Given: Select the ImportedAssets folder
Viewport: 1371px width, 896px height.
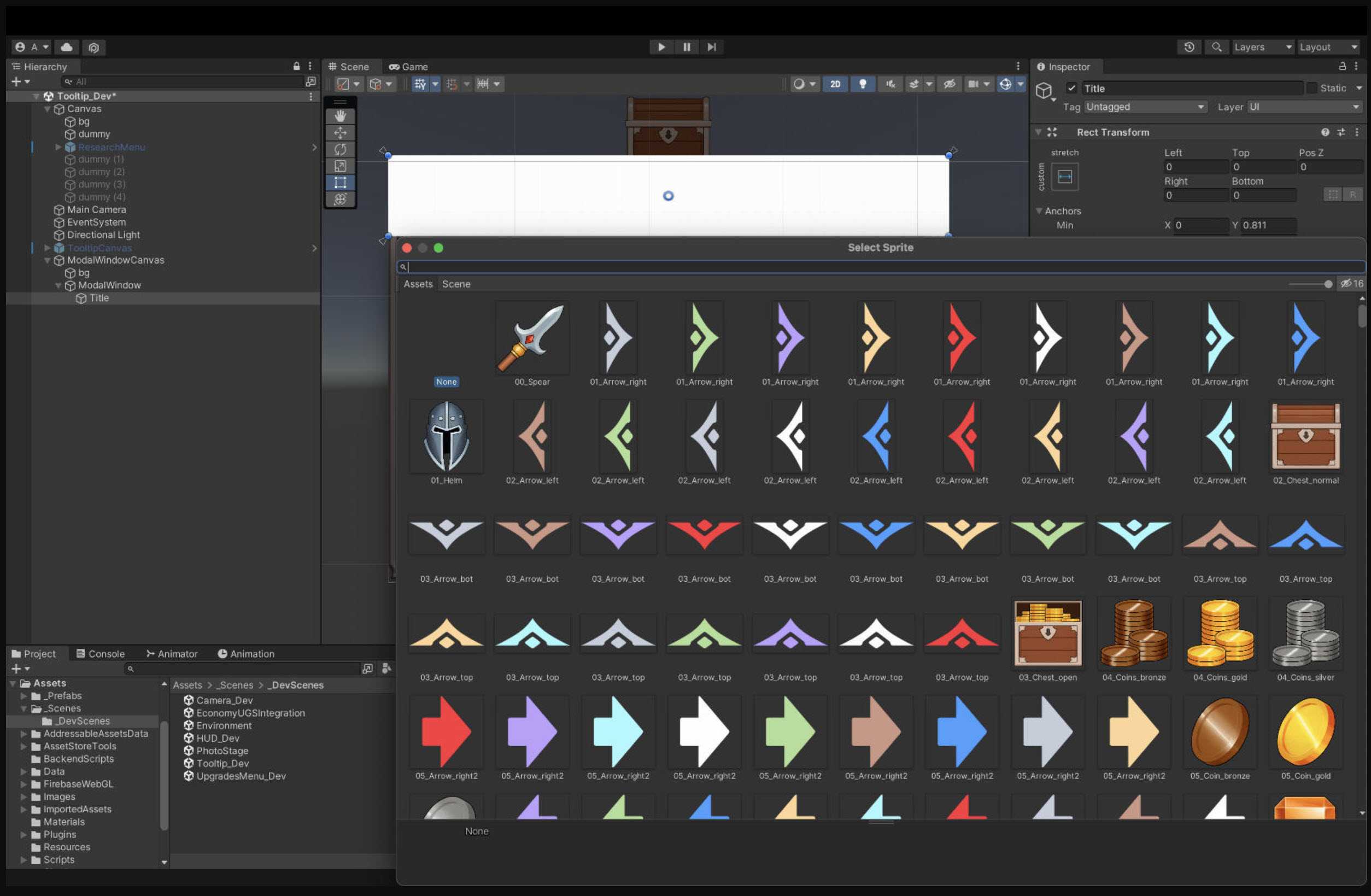Looking at the screenshot, I should 77,810.
